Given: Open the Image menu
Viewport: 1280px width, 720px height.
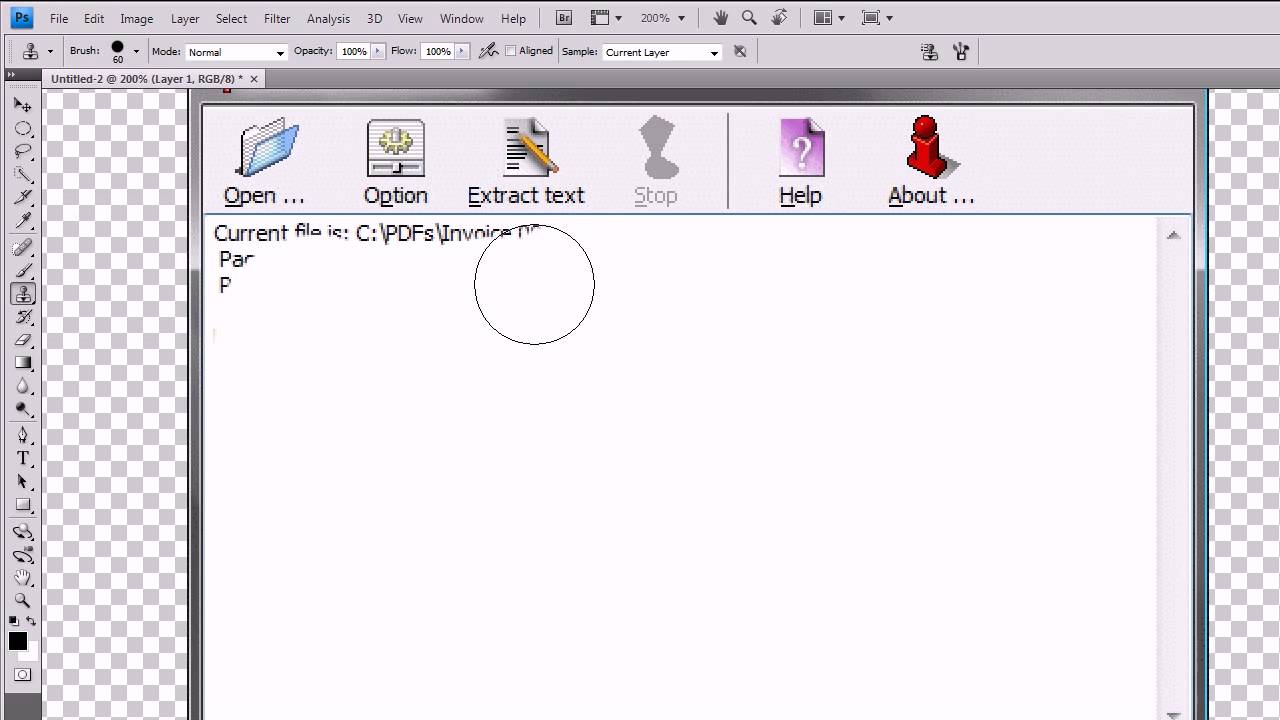Looking at the screenshot, I should pos(137,18).
